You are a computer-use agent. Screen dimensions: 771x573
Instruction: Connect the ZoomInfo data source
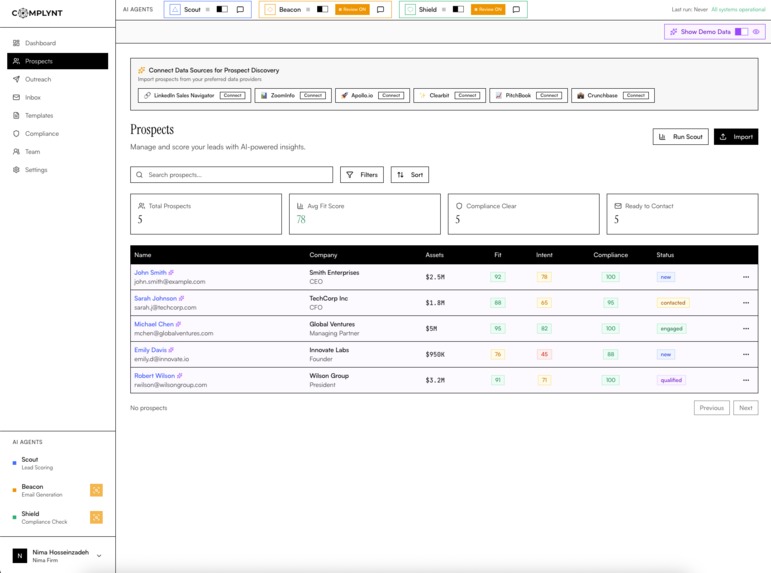click(x=313, y=95)
